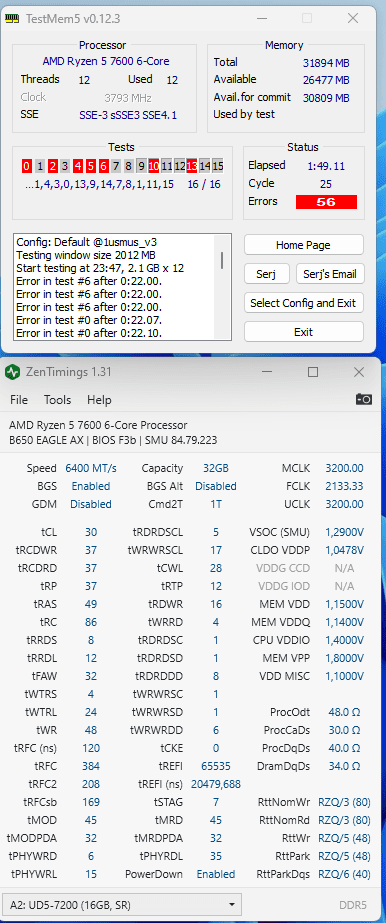386x923 pixels.
Task: Click the GDM Disabled value
Action: (91, 504)
